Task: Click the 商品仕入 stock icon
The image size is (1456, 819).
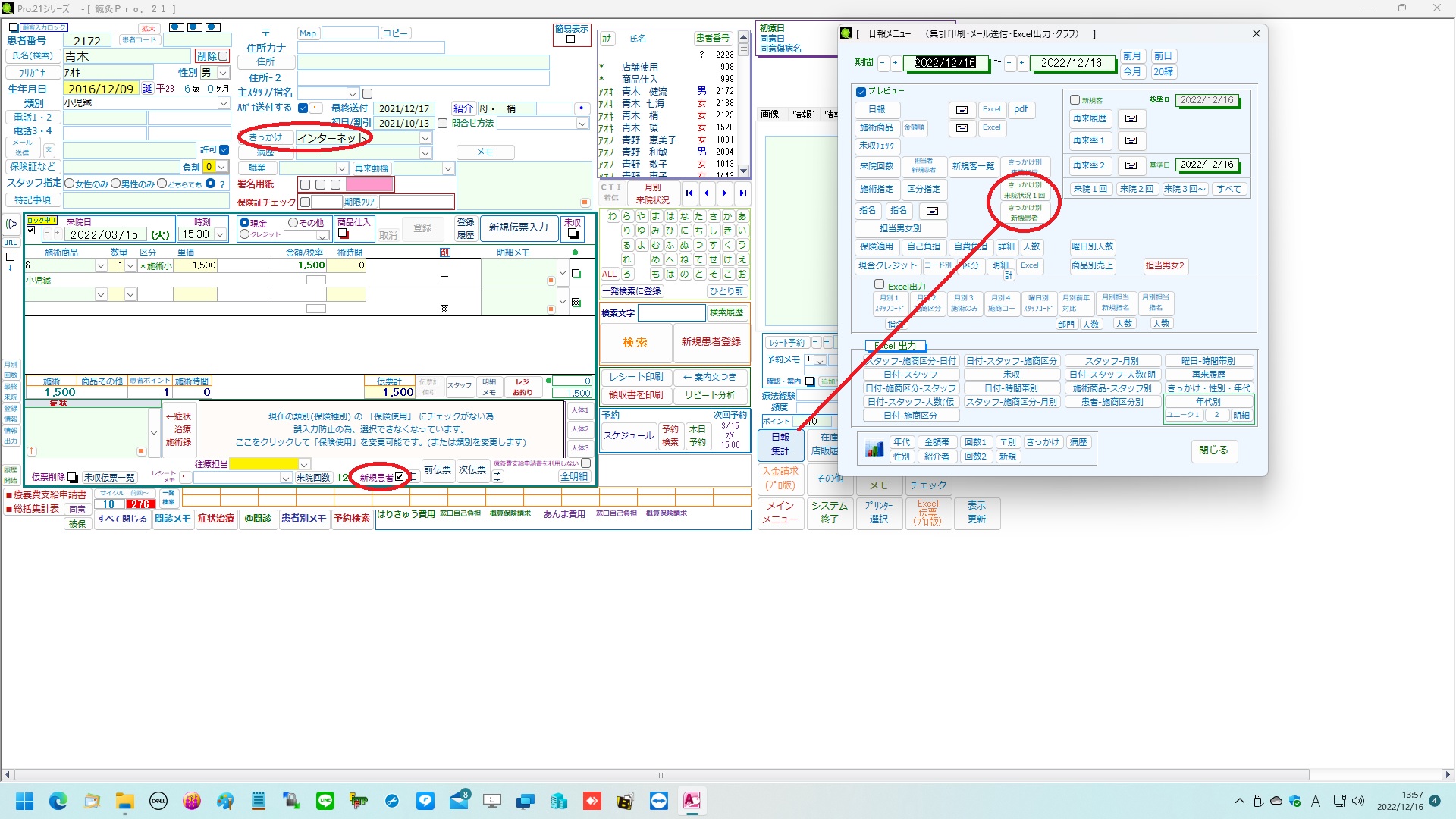Action: click(x=344, y=234)
